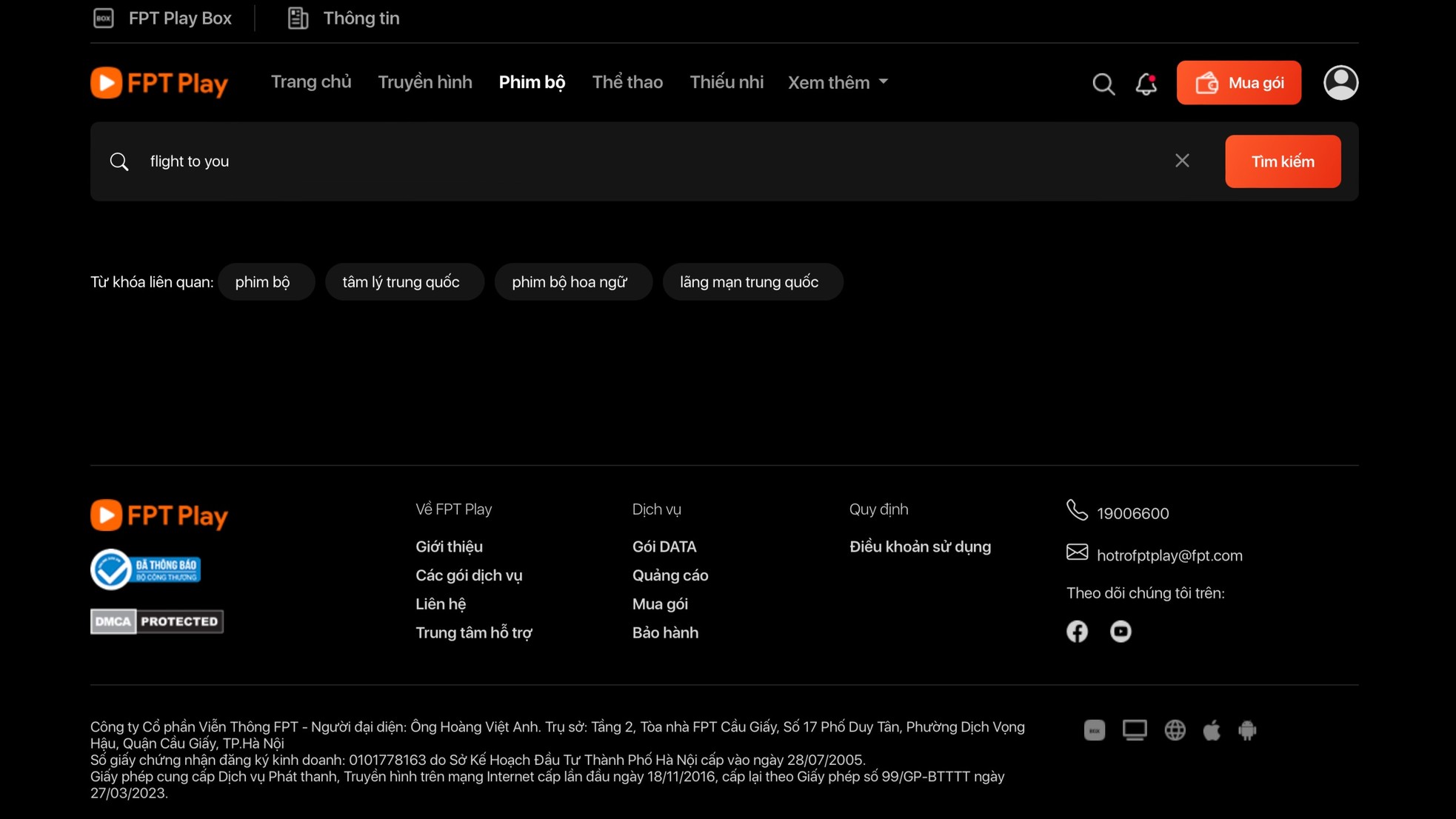Viewport: 1456px width, 819px height.
Task: Expand the Xem thêm dropdown
Action: 838,82
